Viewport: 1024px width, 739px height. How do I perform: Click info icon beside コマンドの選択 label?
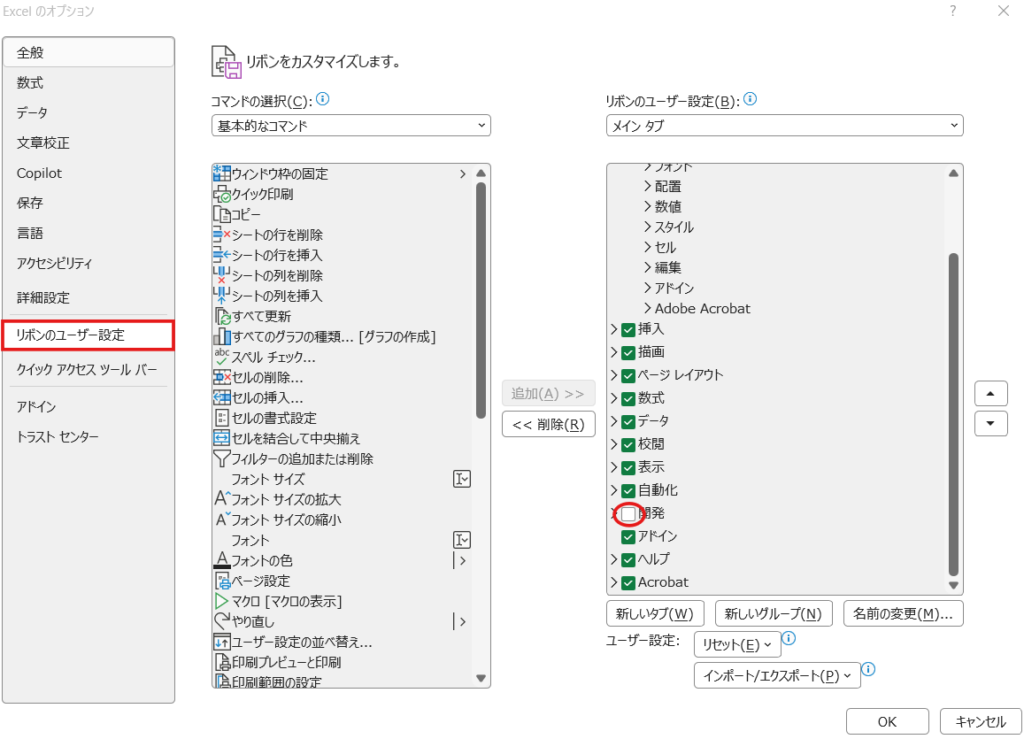click(323, 99)
